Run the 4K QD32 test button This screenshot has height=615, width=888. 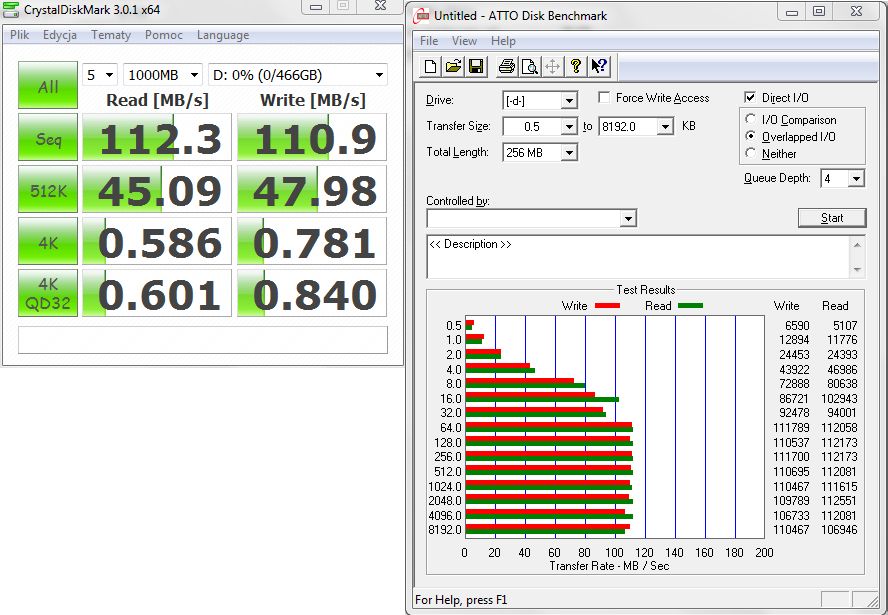point(48,293)
